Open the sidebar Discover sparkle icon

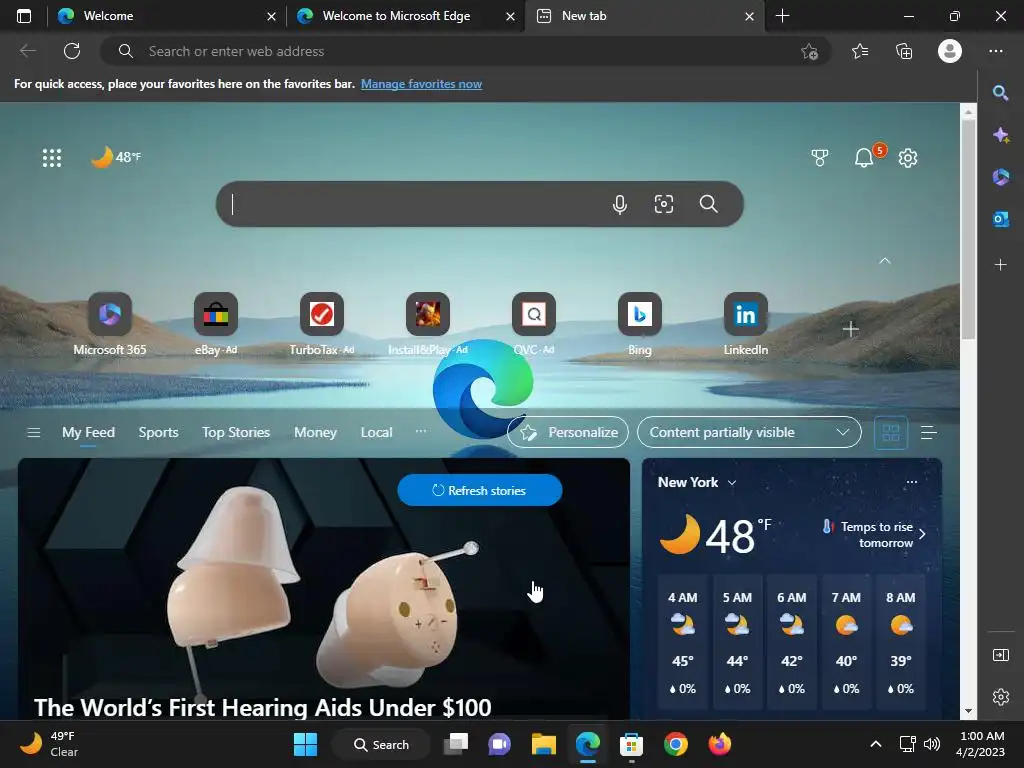coord(1000,135)
